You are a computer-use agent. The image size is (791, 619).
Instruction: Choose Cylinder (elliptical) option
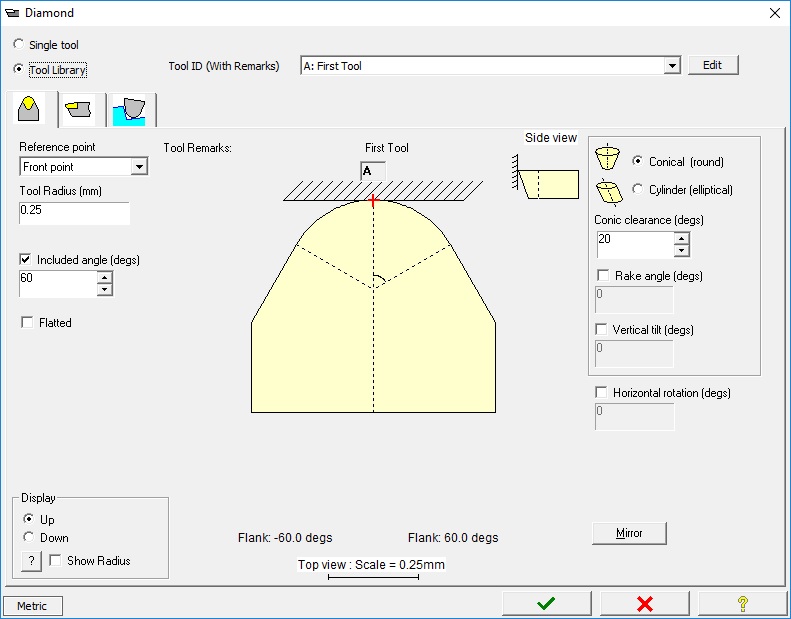(x=638, y=189)
